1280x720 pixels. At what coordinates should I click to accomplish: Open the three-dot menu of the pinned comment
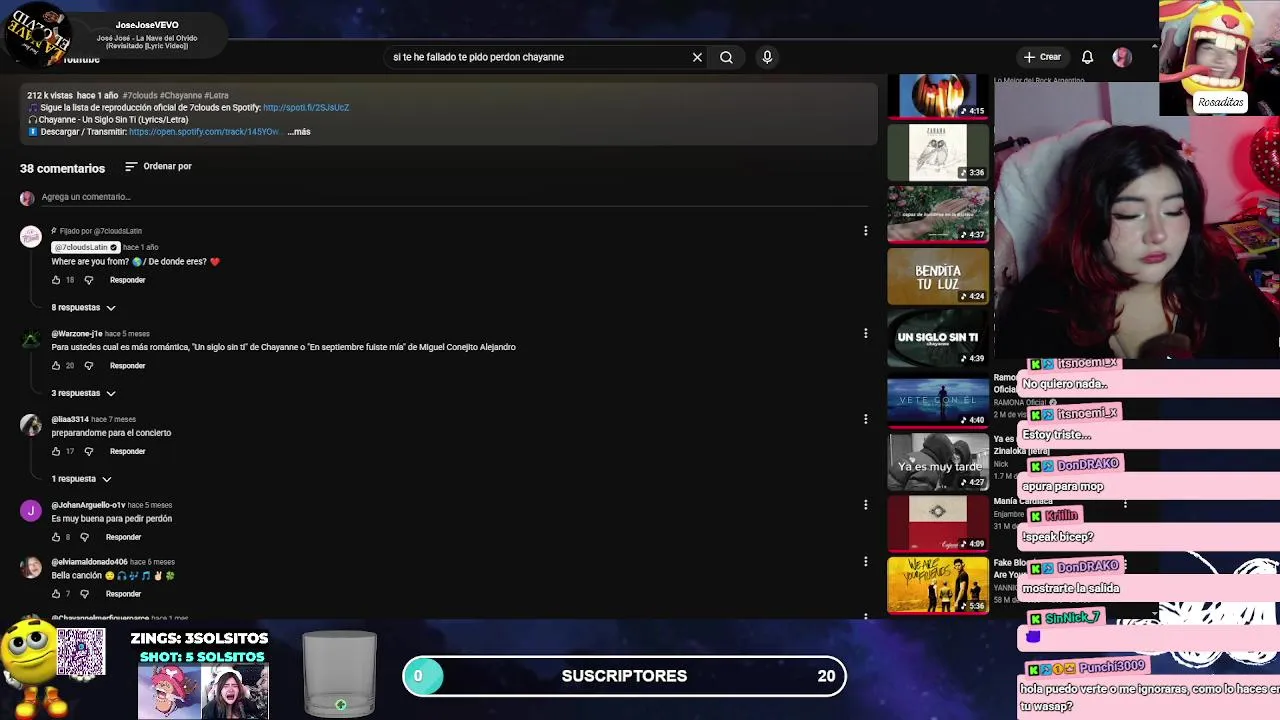tap(865, 231)
